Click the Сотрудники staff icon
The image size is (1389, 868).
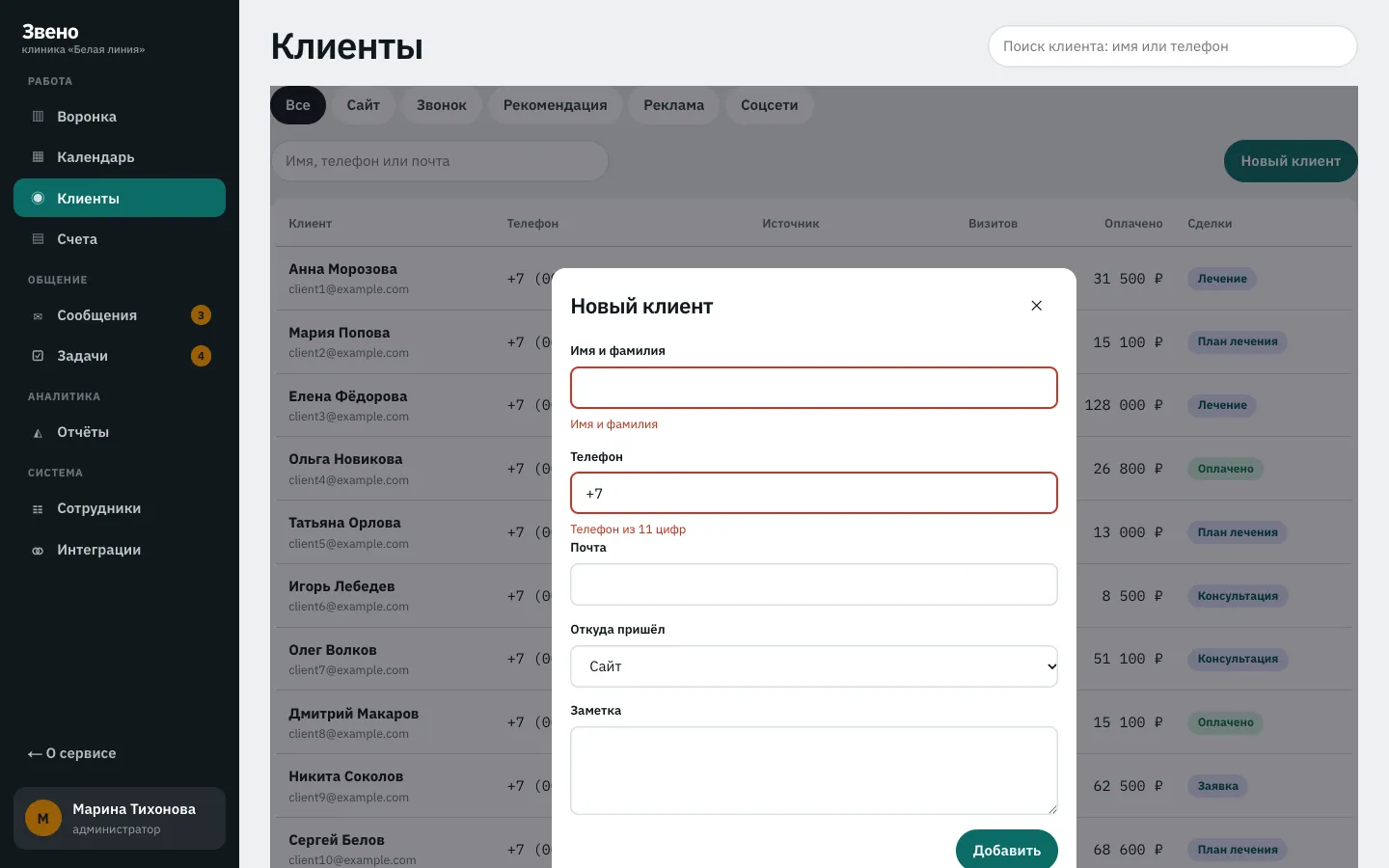(x=39, y=508)
